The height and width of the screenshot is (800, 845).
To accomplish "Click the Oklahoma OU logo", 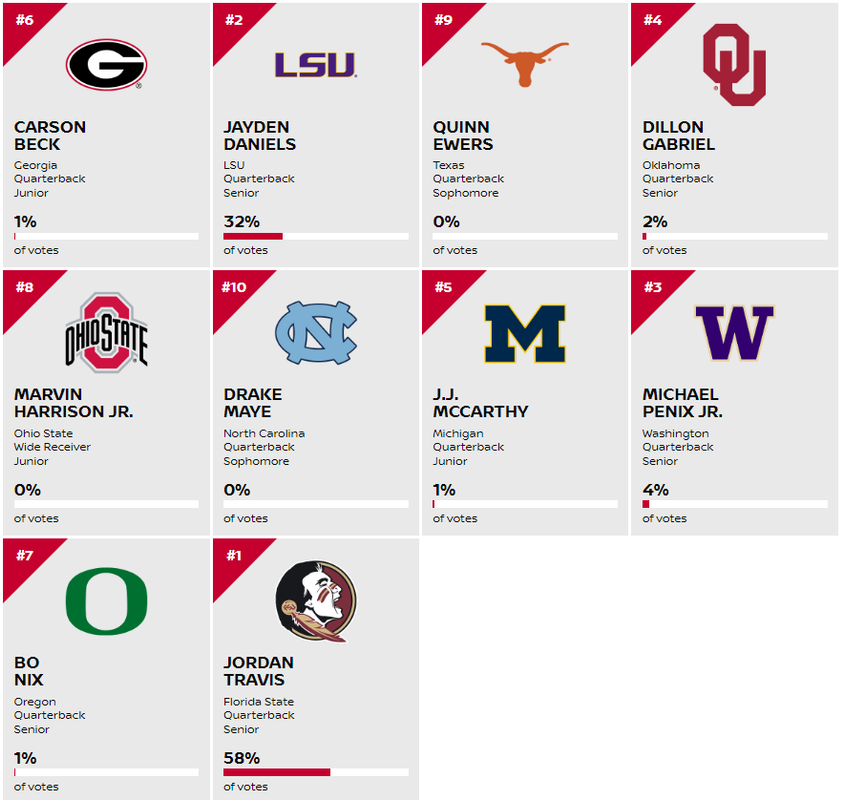I will click(734, 65).
